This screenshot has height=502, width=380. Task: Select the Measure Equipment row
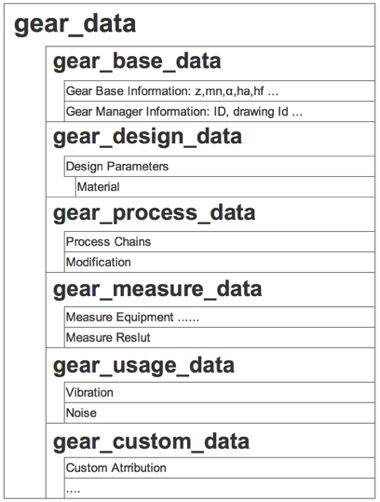pos(219,317)
